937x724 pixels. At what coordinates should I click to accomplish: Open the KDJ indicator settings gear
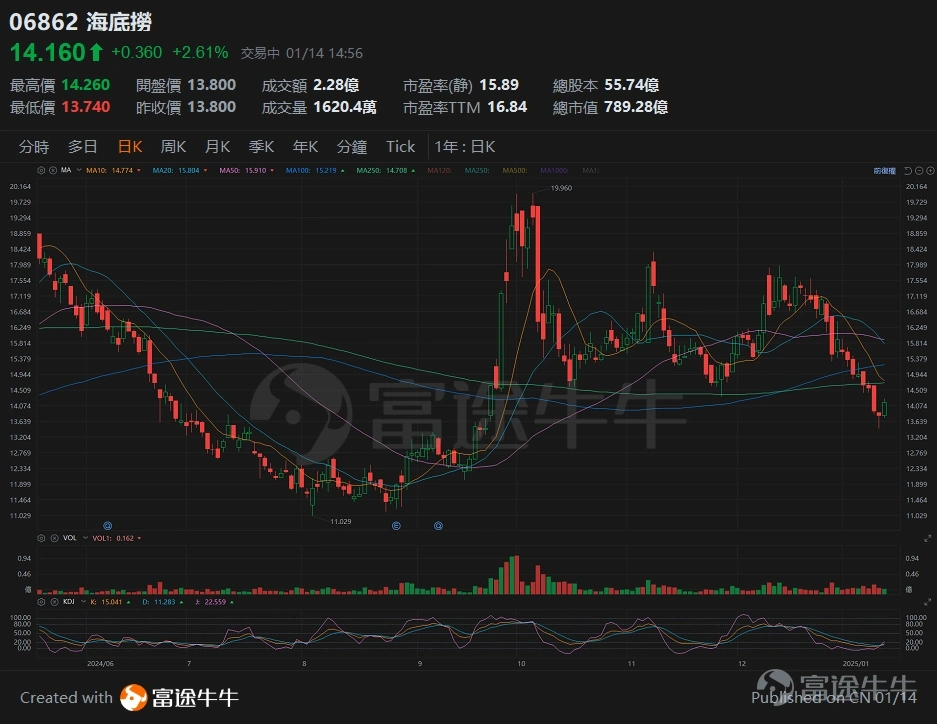(x=41, y=602)
